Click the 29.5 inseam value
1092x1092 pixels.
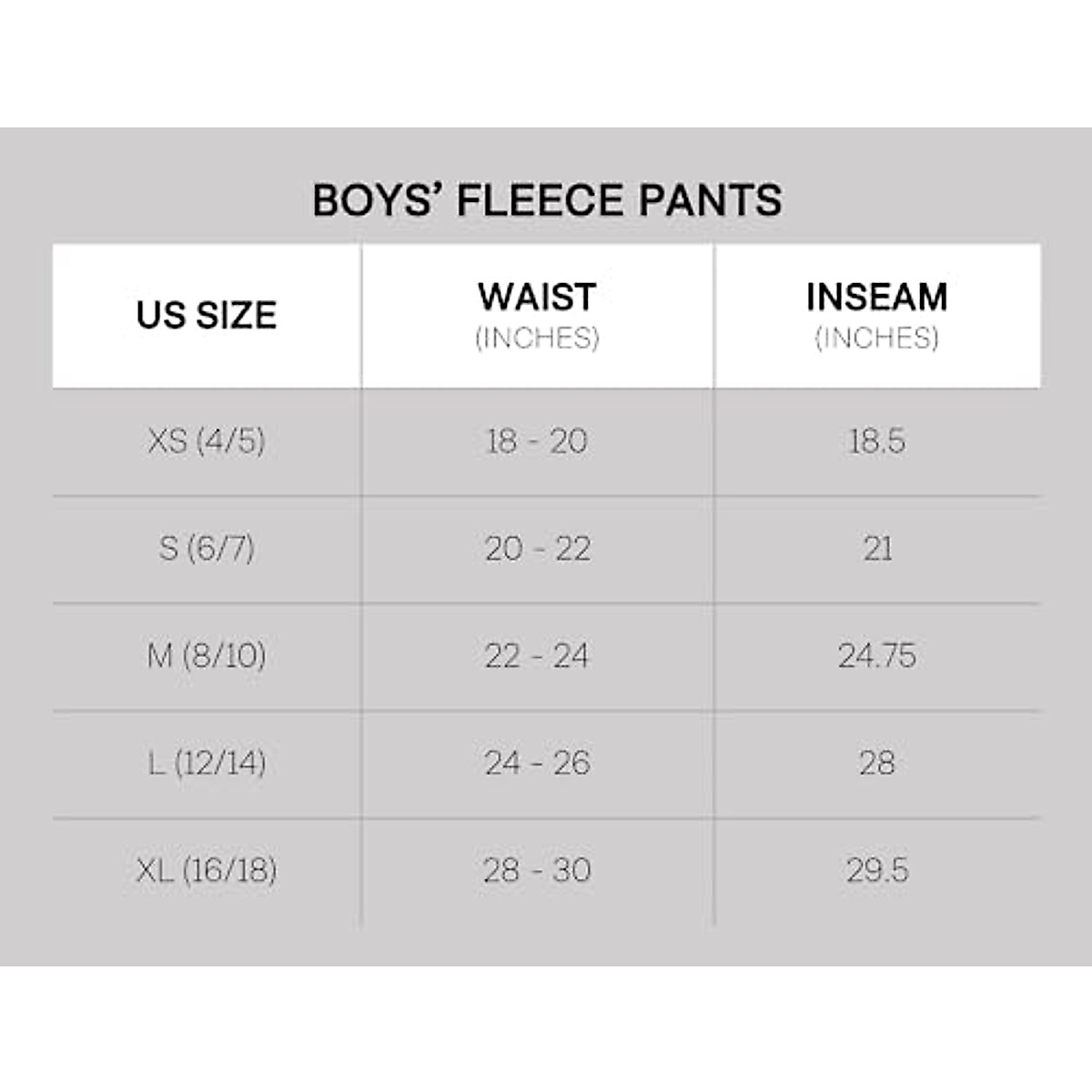(876, 870)
